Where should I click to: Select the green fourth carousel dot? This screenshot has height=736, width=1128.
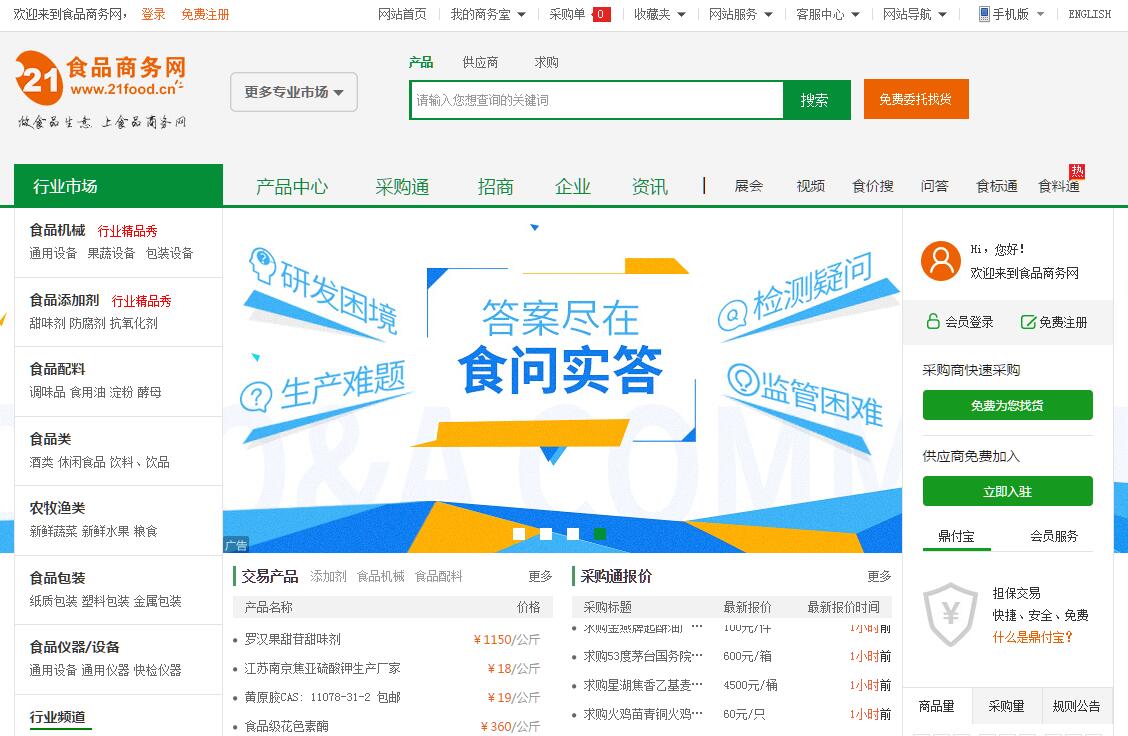point(600,534)
